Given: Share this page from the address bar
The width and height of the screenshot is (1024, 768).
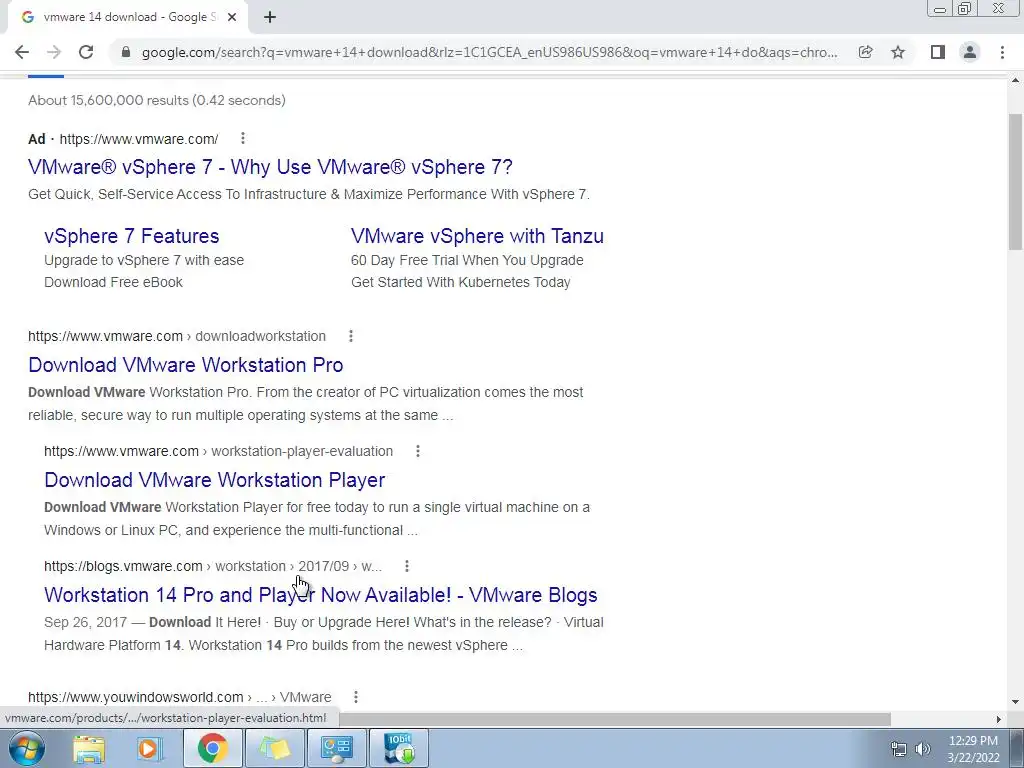Looking at the screenshot, I should point(865,52).
